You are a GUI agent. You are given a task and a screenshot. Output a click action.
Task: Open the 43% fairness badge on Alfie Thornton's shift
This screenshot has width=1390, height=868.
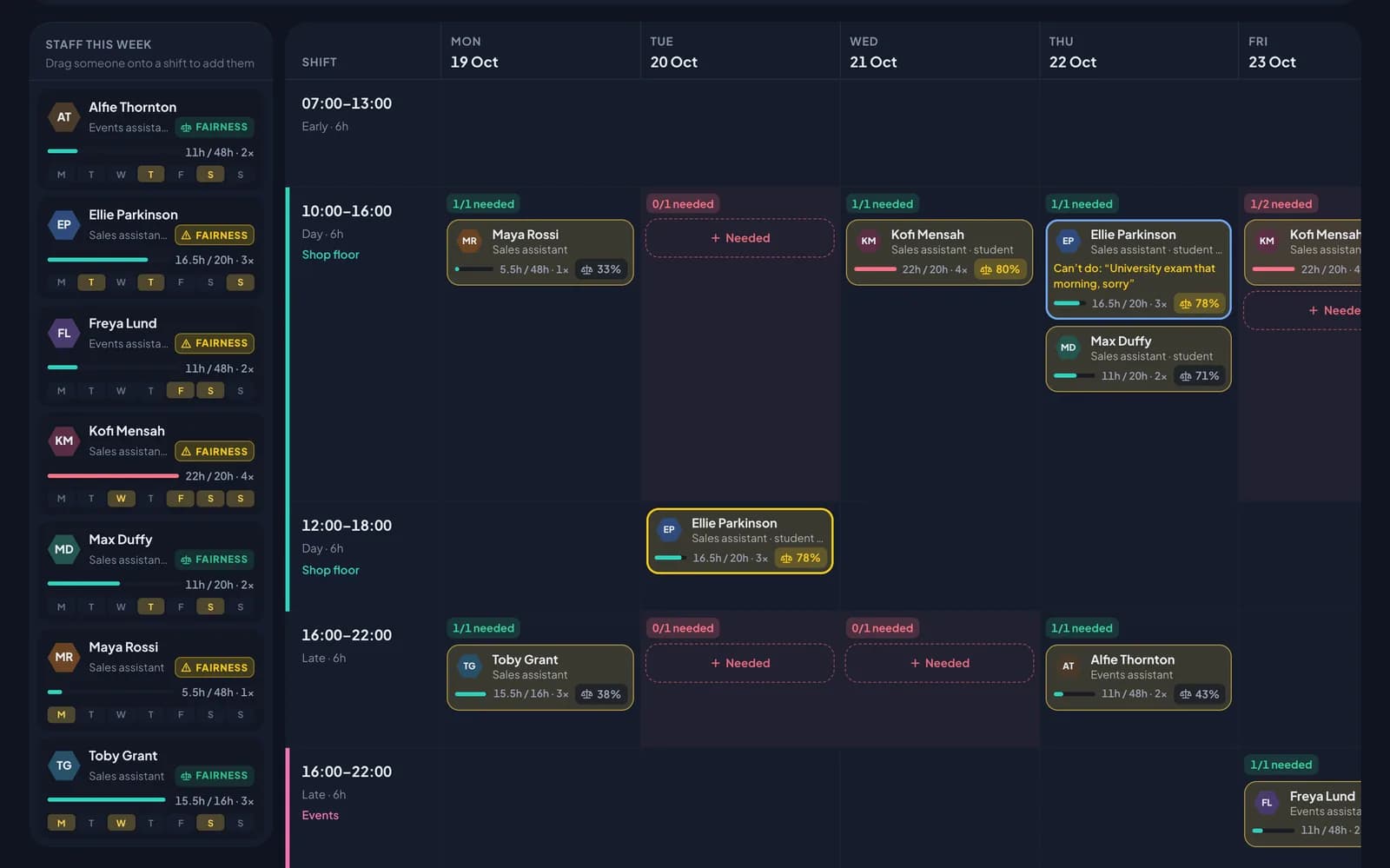(x=1199, y=694)
